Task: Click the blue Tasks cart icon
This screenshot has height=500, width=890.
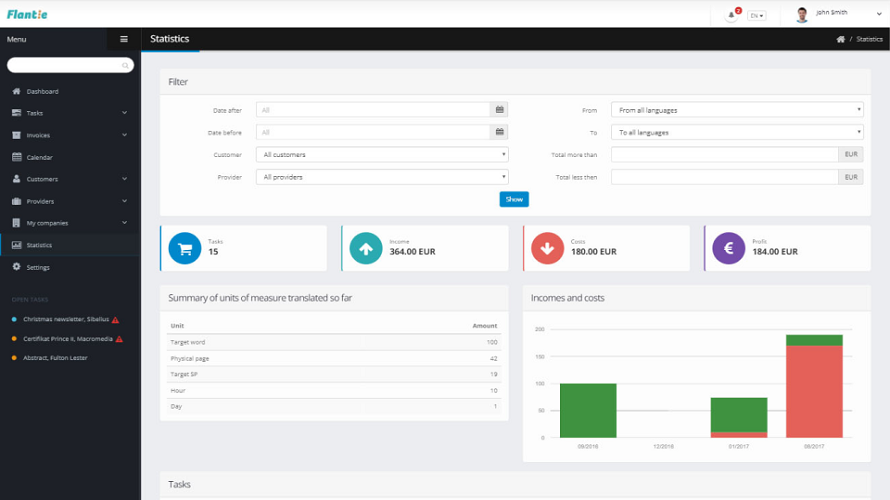Action: tap(185, 248)
